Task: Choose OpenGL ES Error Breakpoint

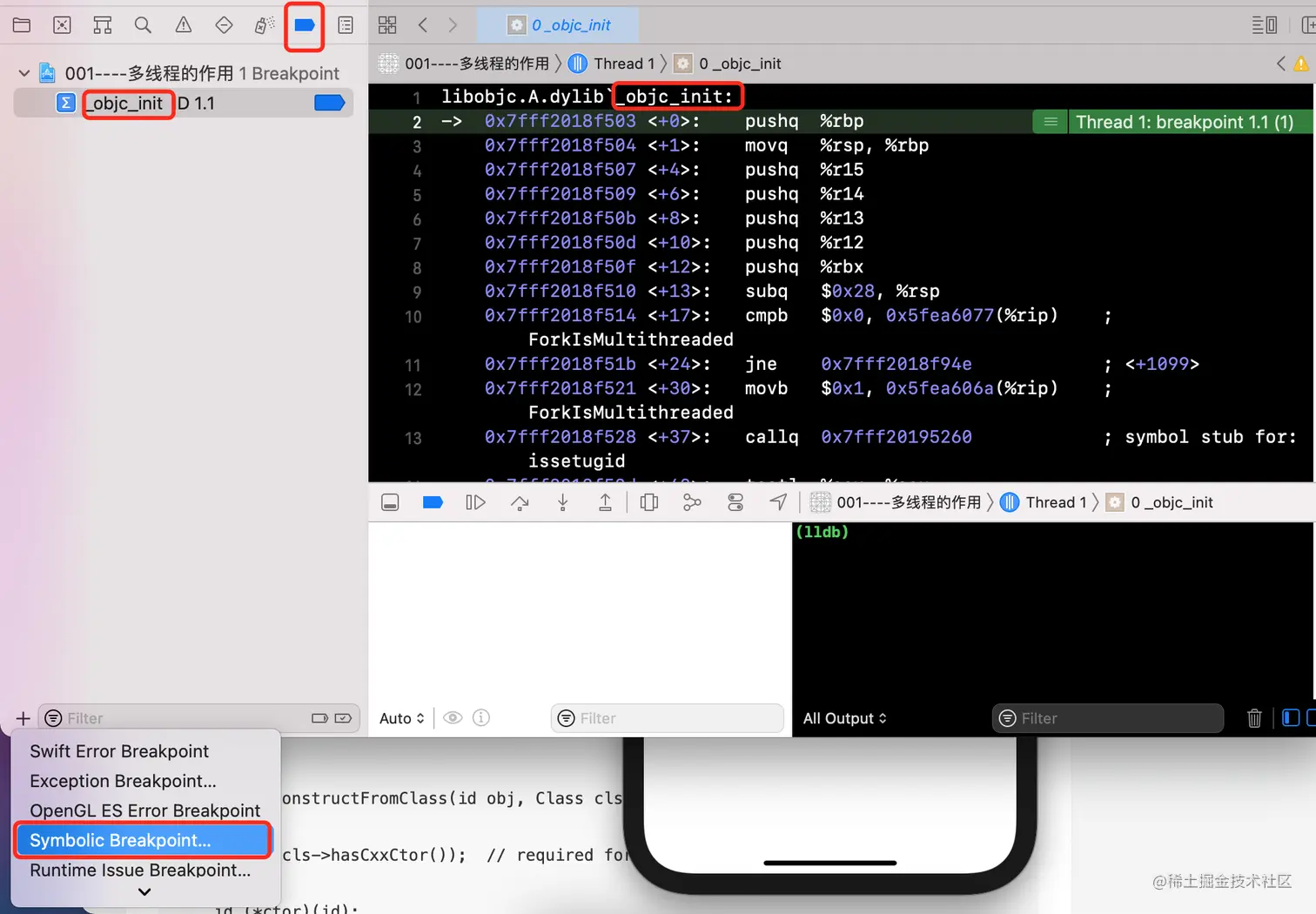Action: tap(145, 810)
